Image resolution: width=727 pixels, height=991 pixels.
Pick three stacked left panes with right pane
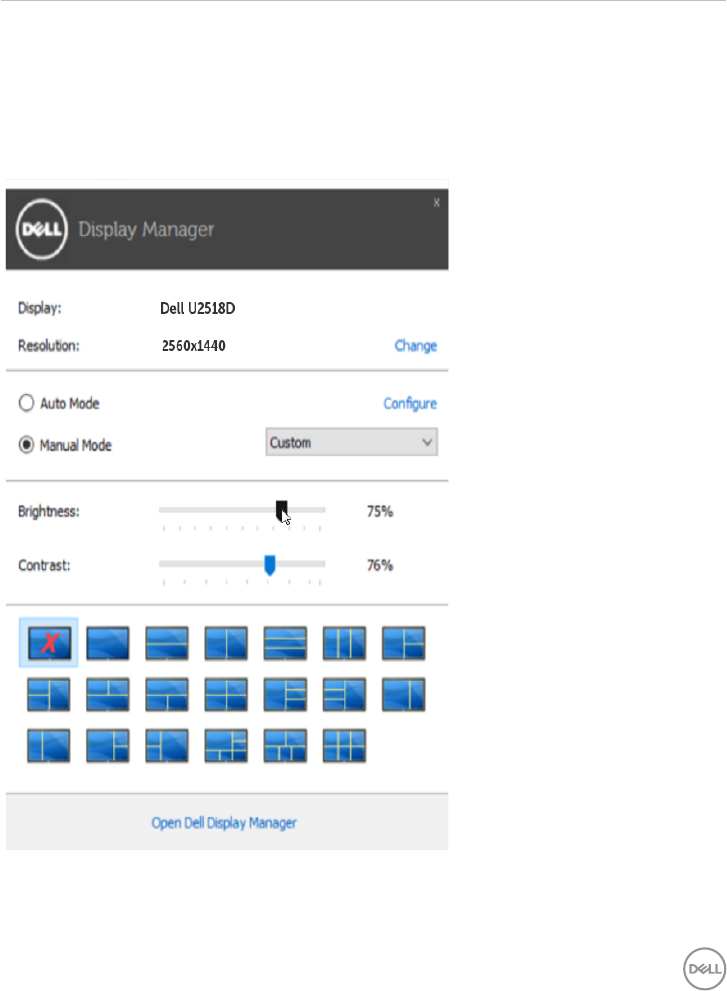tap(344, 695)
